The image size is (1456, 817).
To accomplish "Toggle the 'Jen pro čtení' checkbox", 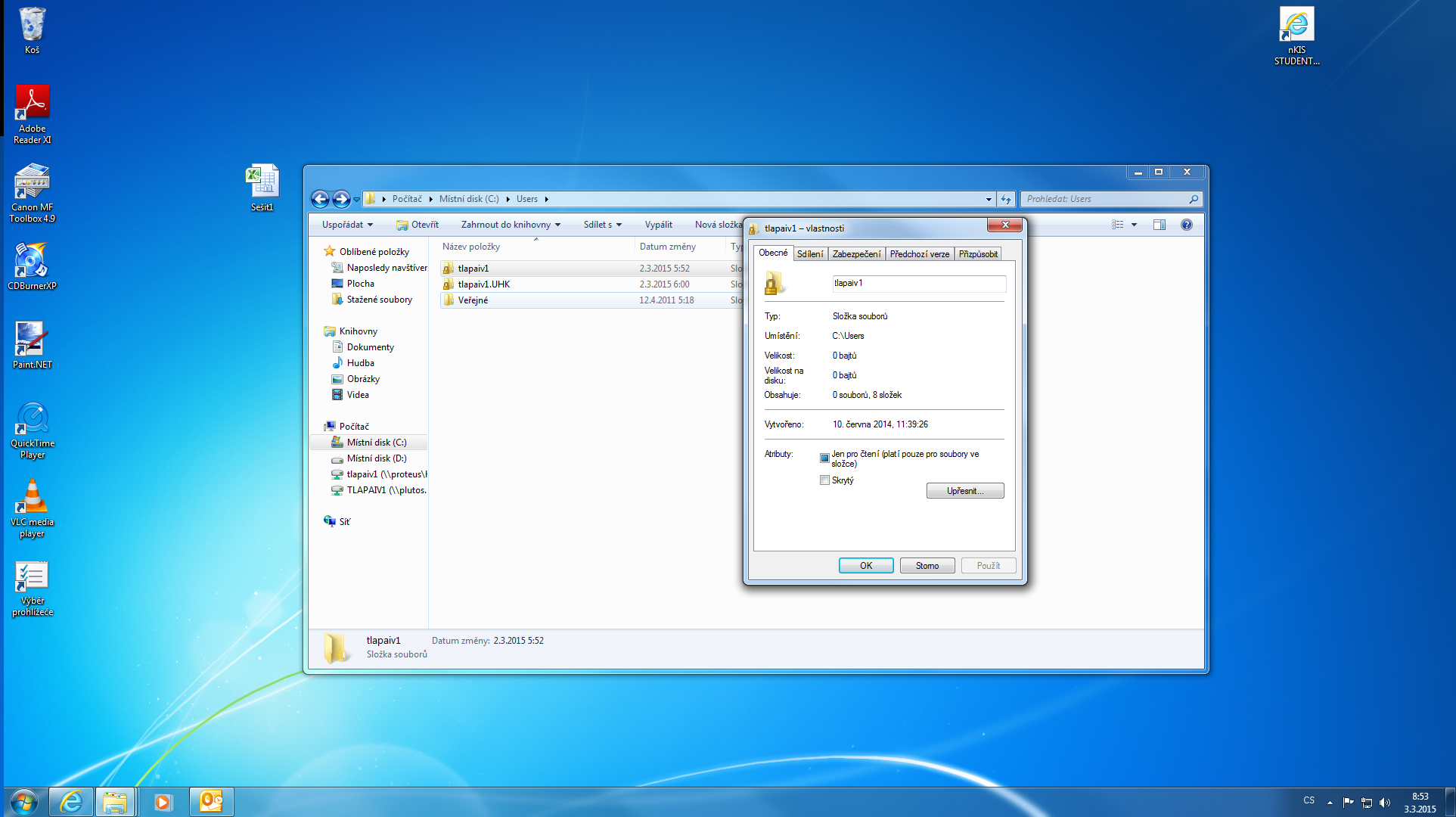I will (x=824, y=458).
